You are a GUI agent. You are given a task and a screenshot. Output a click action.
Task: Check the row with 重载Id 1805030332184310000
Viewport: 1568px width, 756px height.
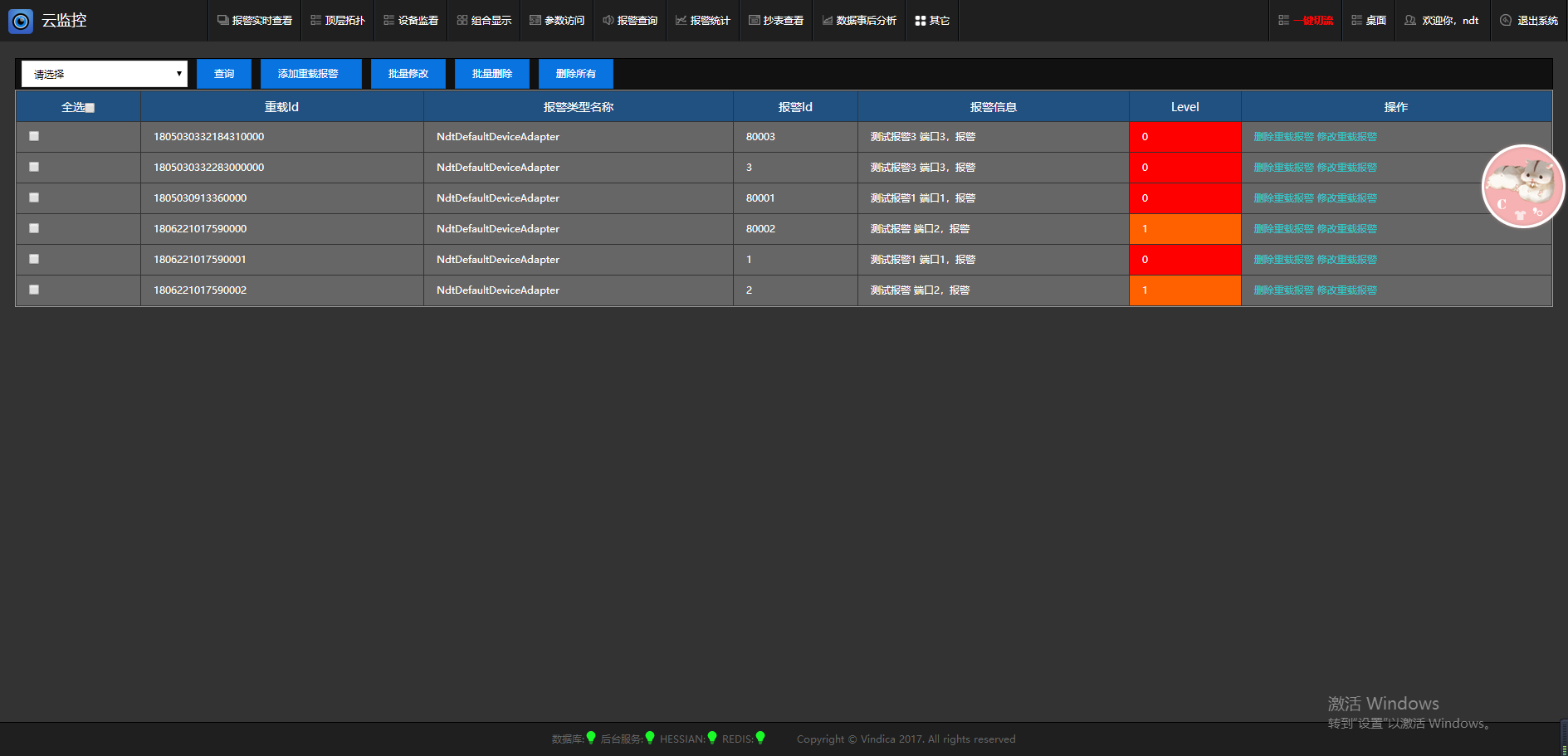[x=34, y=136]
